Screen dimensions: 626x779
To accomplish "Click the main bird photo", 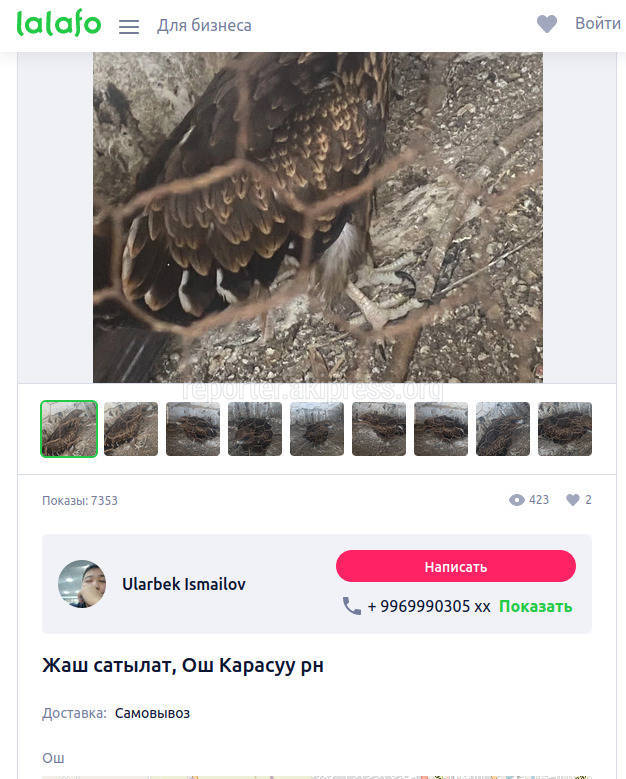I will pyautogui.click(x=318, y=218).
